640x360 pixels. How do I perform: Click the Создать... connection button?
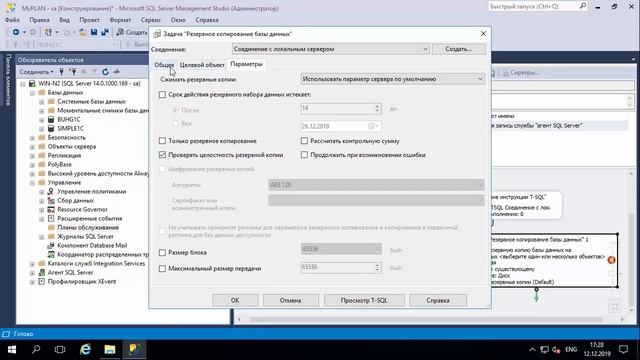point(459,49)
